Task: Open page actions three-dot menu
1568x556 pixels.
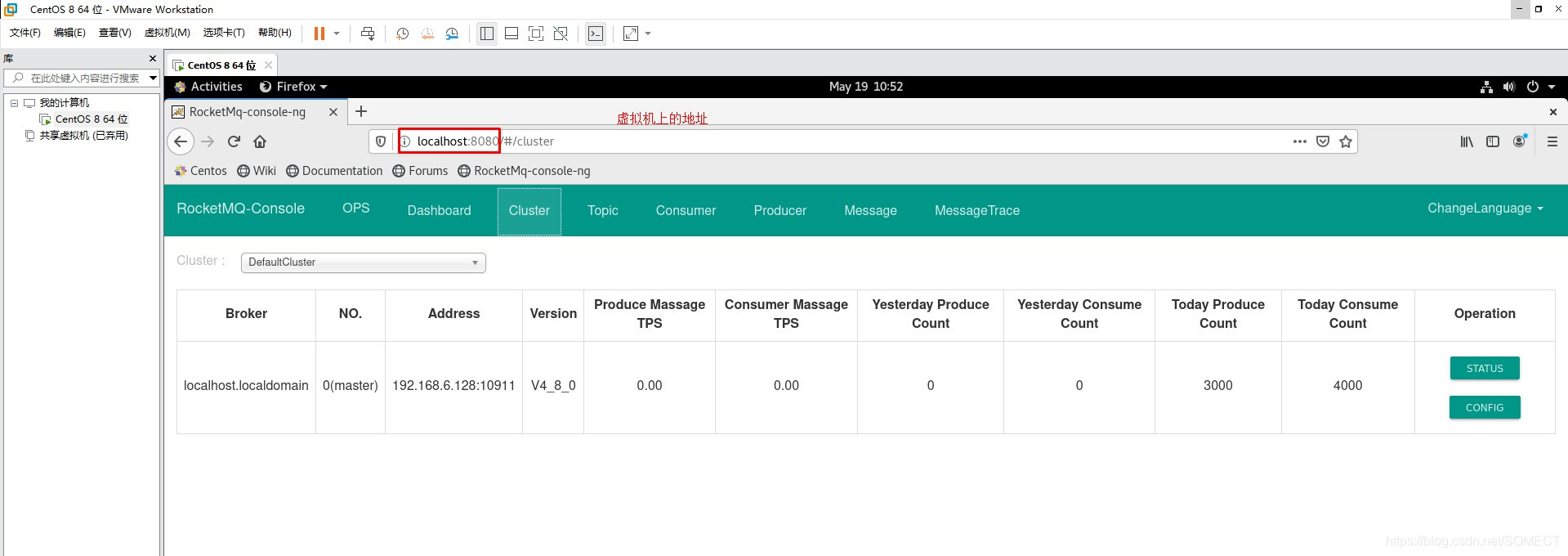Action: coord(1300,141)
